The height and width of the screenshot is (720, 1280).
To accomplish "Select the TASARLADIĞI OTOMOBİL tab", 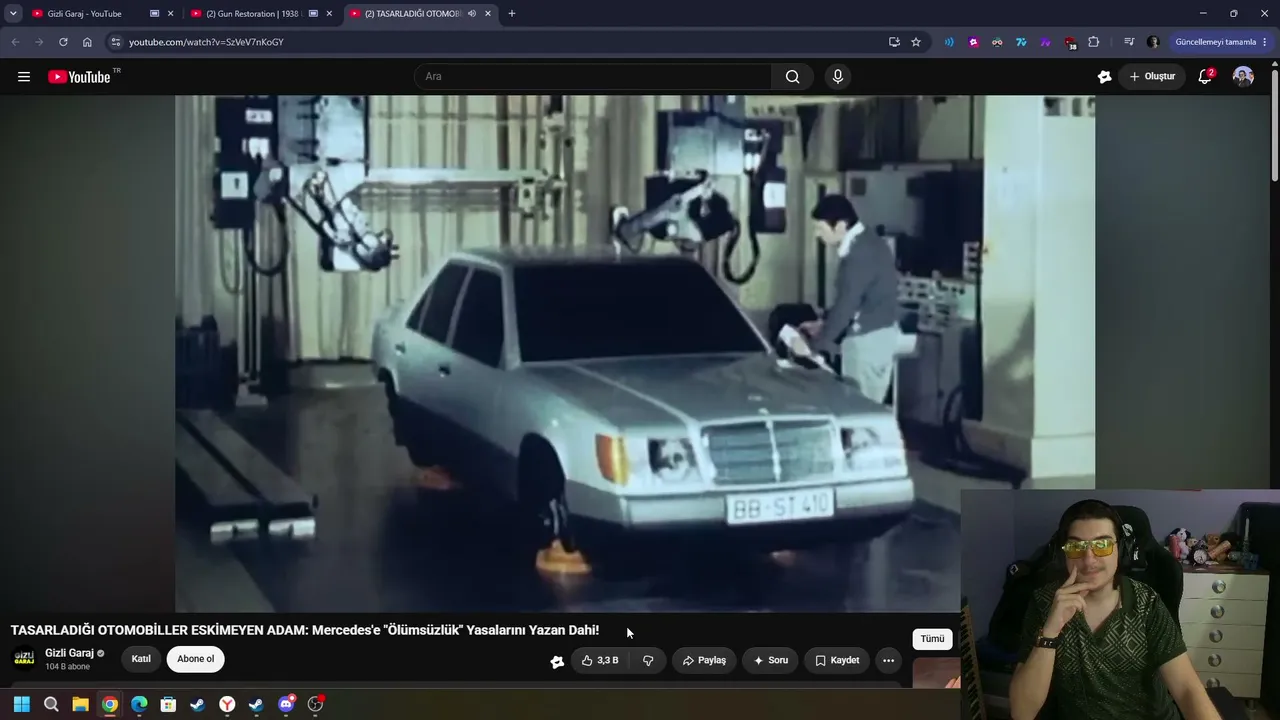I will click(x=413, y=14).
